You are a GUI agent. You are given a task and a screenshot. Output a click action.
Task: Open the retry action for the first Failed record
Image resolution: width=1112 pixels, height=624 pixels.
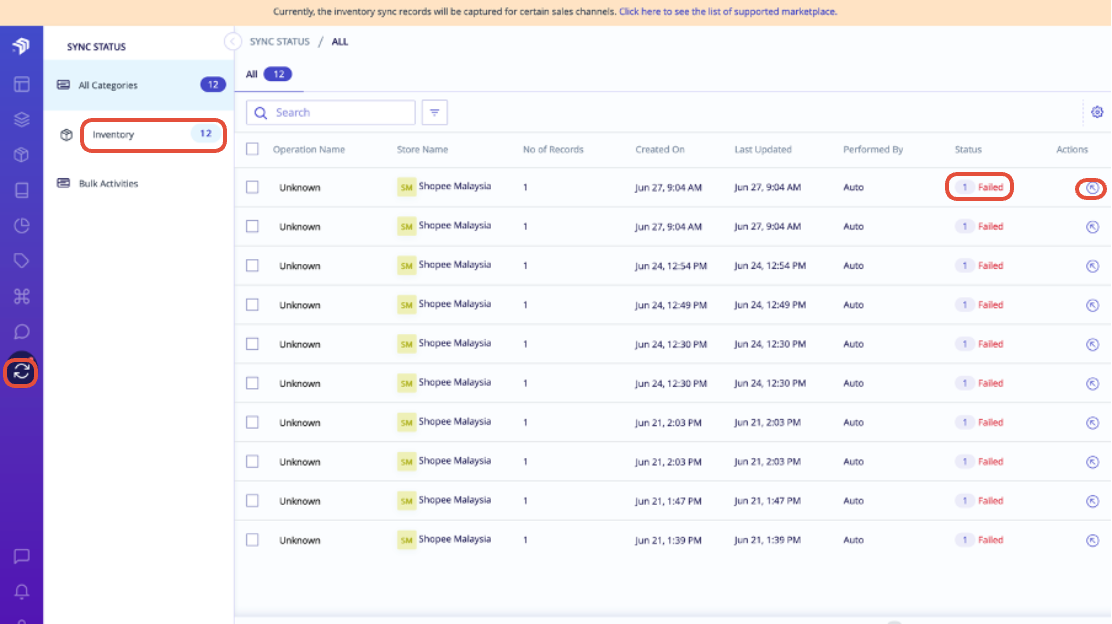click(x=1091, y=187)
